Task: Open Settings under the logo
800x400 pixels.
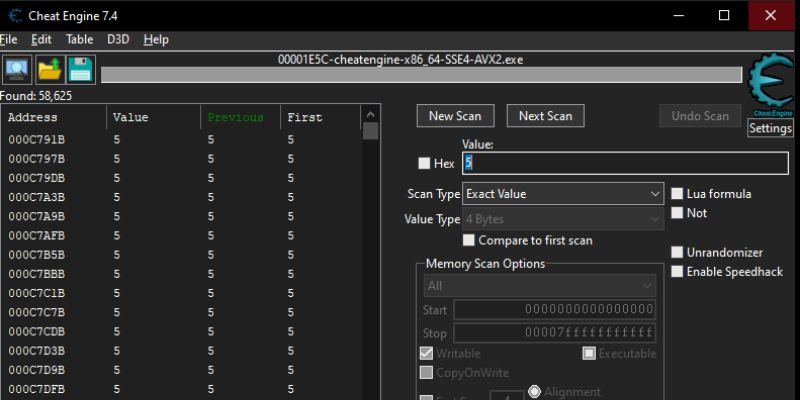Action: point(770,128)
